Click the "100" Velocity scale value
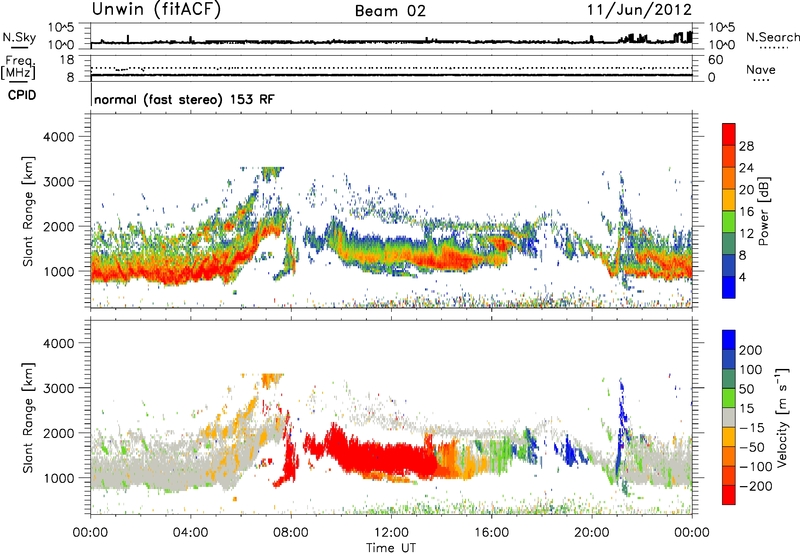The height and width of the screenshot is (554, 800). click(751, 370)
